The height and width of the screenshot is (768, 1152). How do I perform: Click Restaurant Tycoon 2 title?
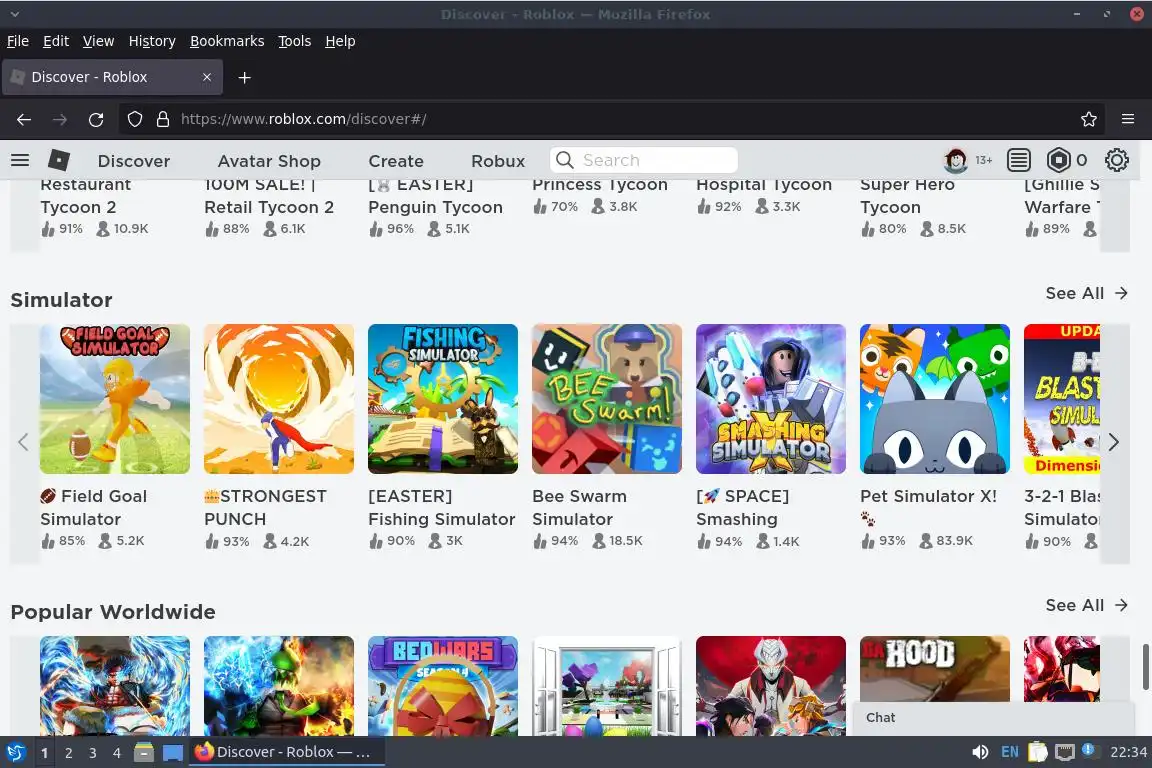pos(85,195)
